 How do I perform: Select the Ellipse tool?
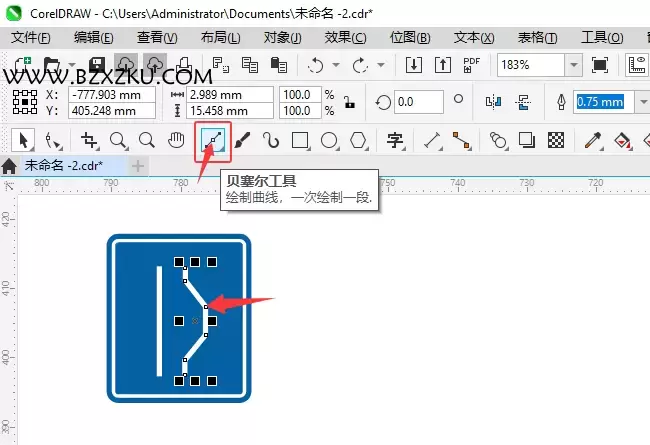pos(329,140)
